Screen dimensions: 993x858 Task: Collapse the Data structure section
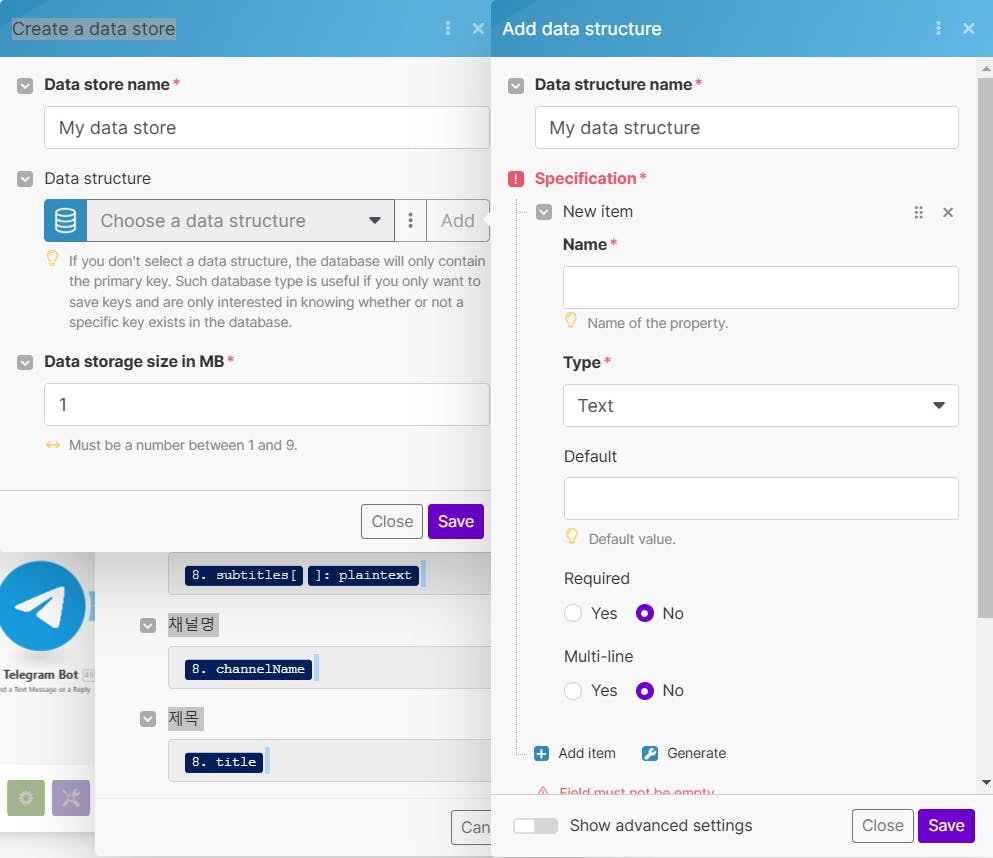tap(25, 179)
